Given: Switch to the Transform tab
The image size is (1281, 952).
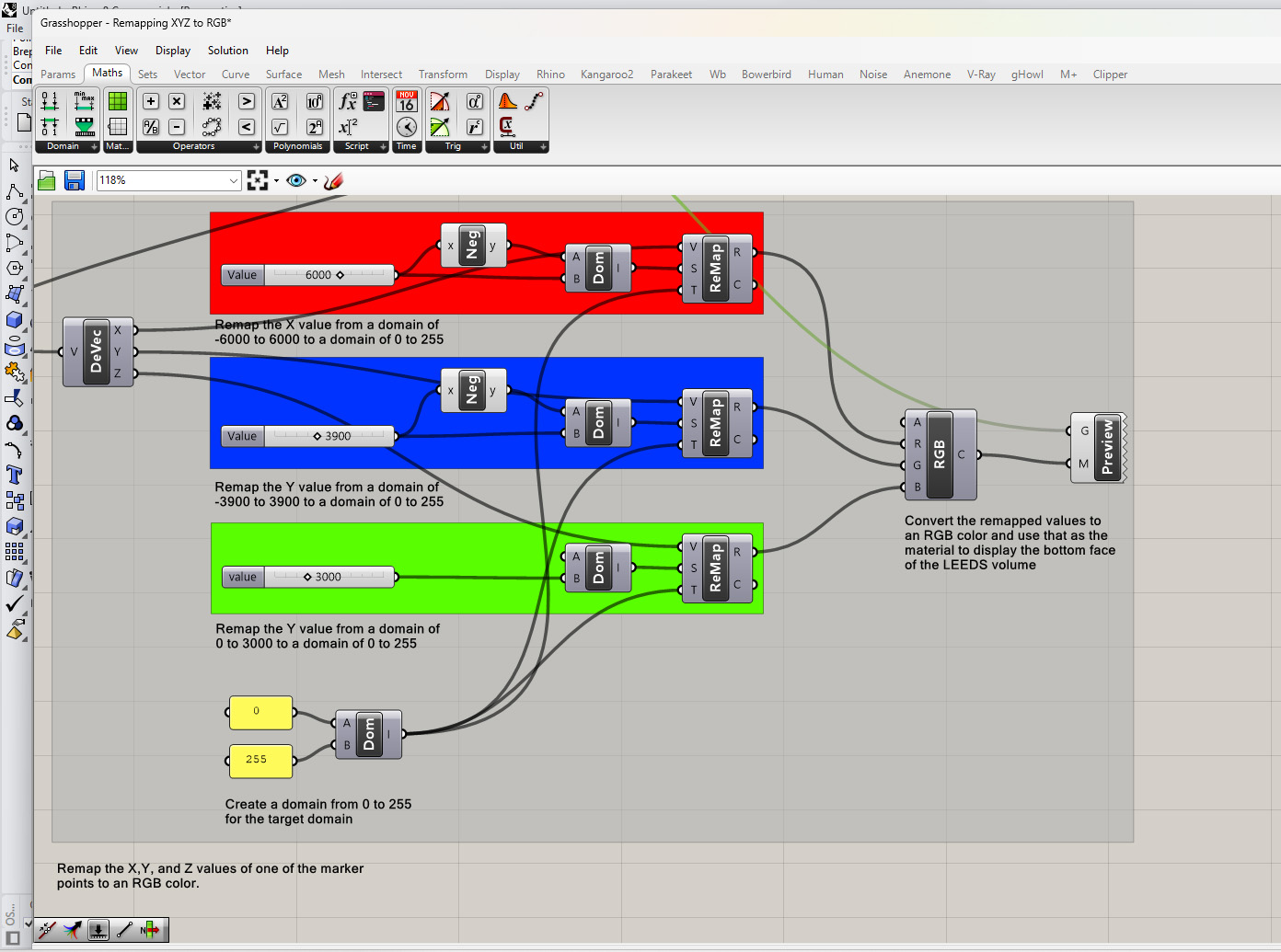Looking at the screenshot, I should coord(443,75).
